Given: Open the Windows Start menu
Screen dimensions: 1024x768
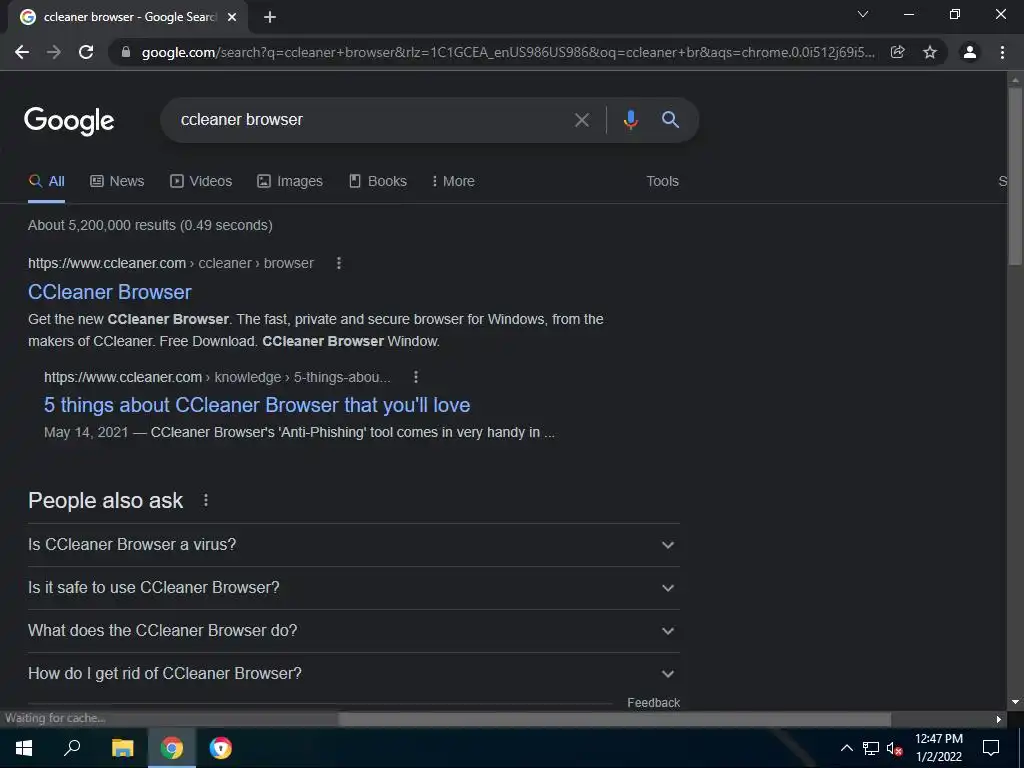Looking at the screenshot, I should click(24, 748).
